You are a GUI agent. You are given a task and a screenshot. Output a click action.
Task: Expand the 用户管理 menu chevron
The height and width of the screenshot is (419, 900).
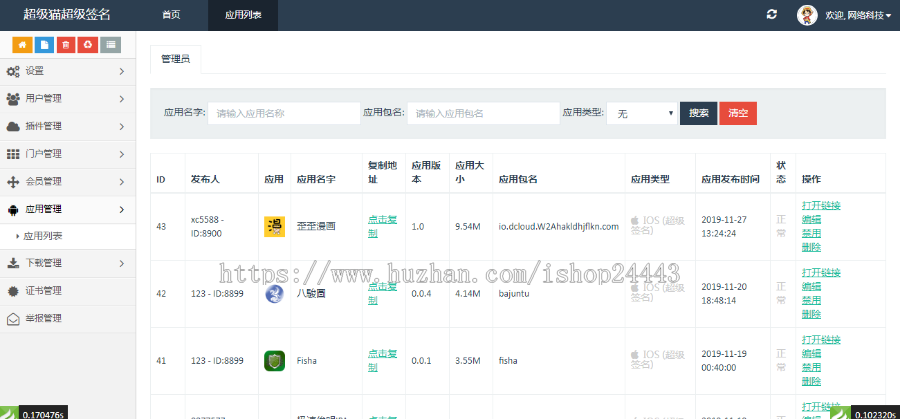pyautogui.click(x=122, y=99)
